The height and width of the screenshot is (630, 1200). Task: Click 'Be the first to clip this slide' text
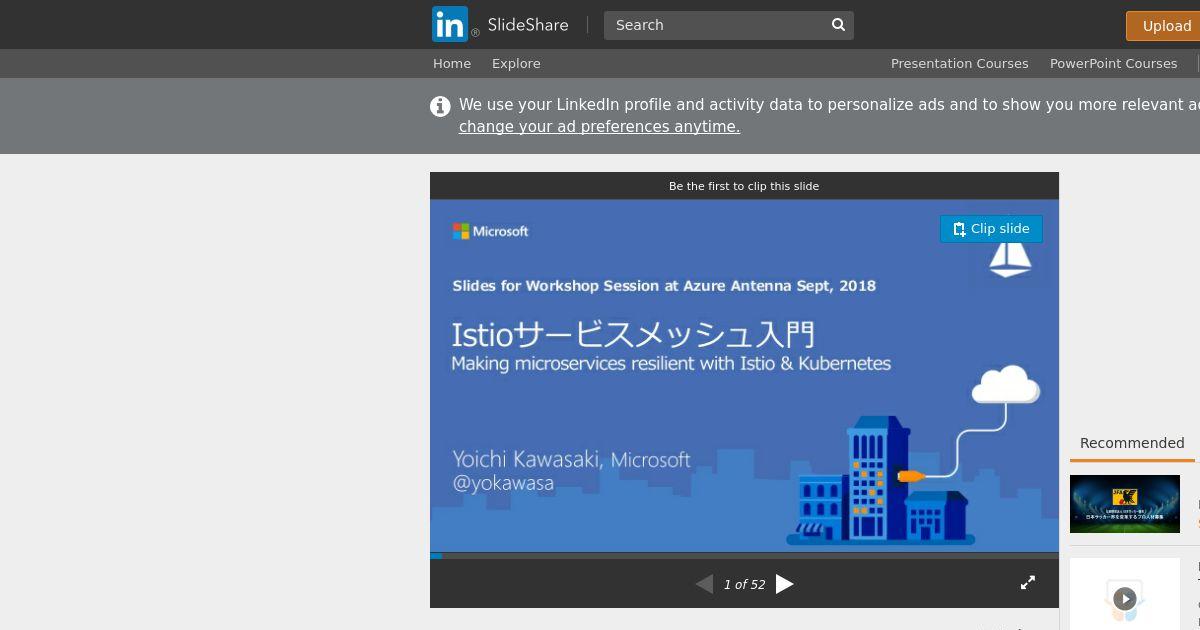point(744,186)
